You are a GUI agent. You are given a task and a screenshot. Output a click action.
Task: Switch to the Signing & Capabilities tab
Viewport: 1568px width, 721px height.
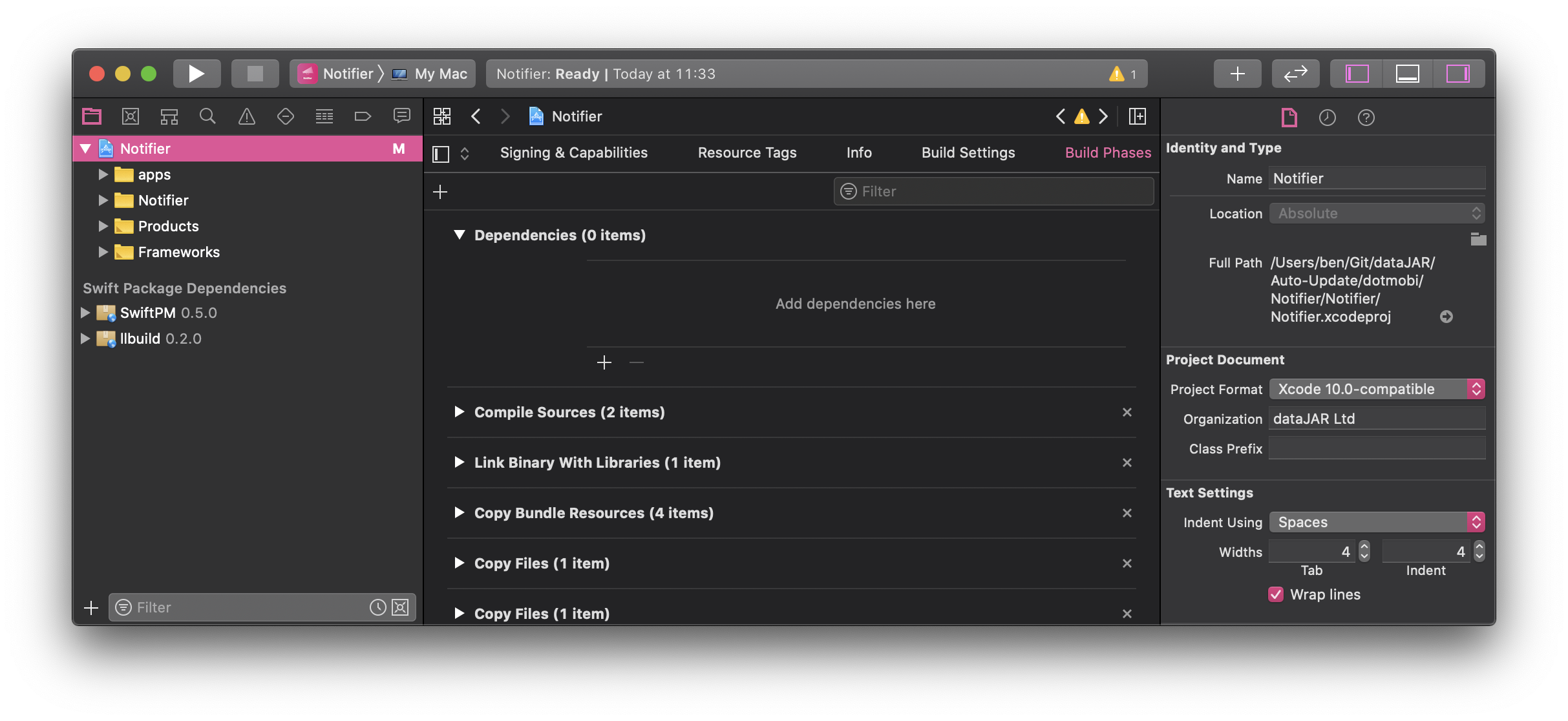tap(573, 153)
